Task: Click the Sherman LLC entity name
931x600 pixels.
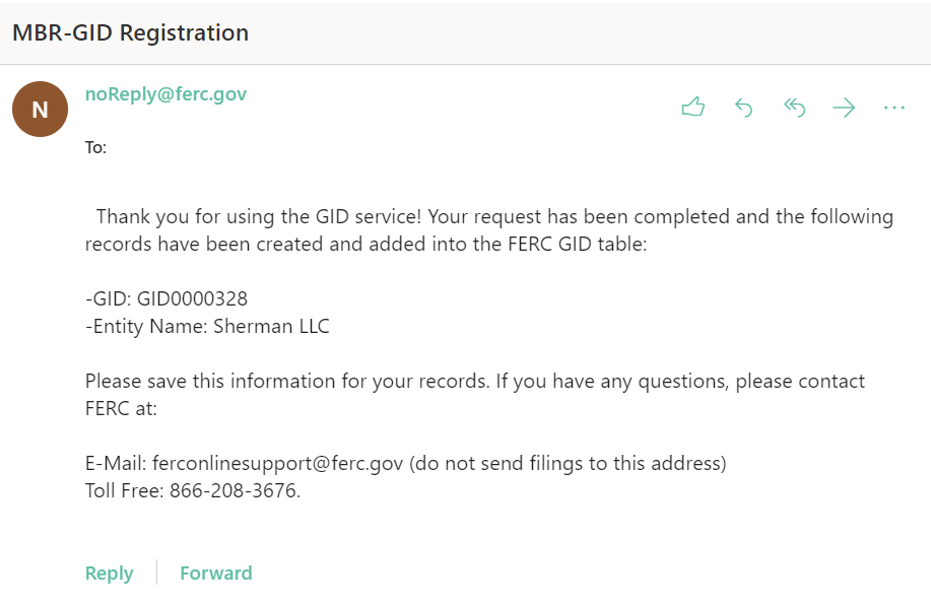Action: (x=271, y=326)
